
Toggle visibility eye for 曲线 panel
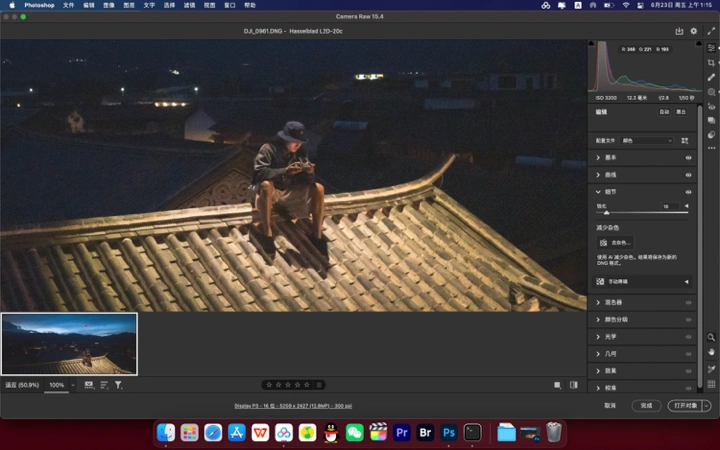click(x=688, y=175)
